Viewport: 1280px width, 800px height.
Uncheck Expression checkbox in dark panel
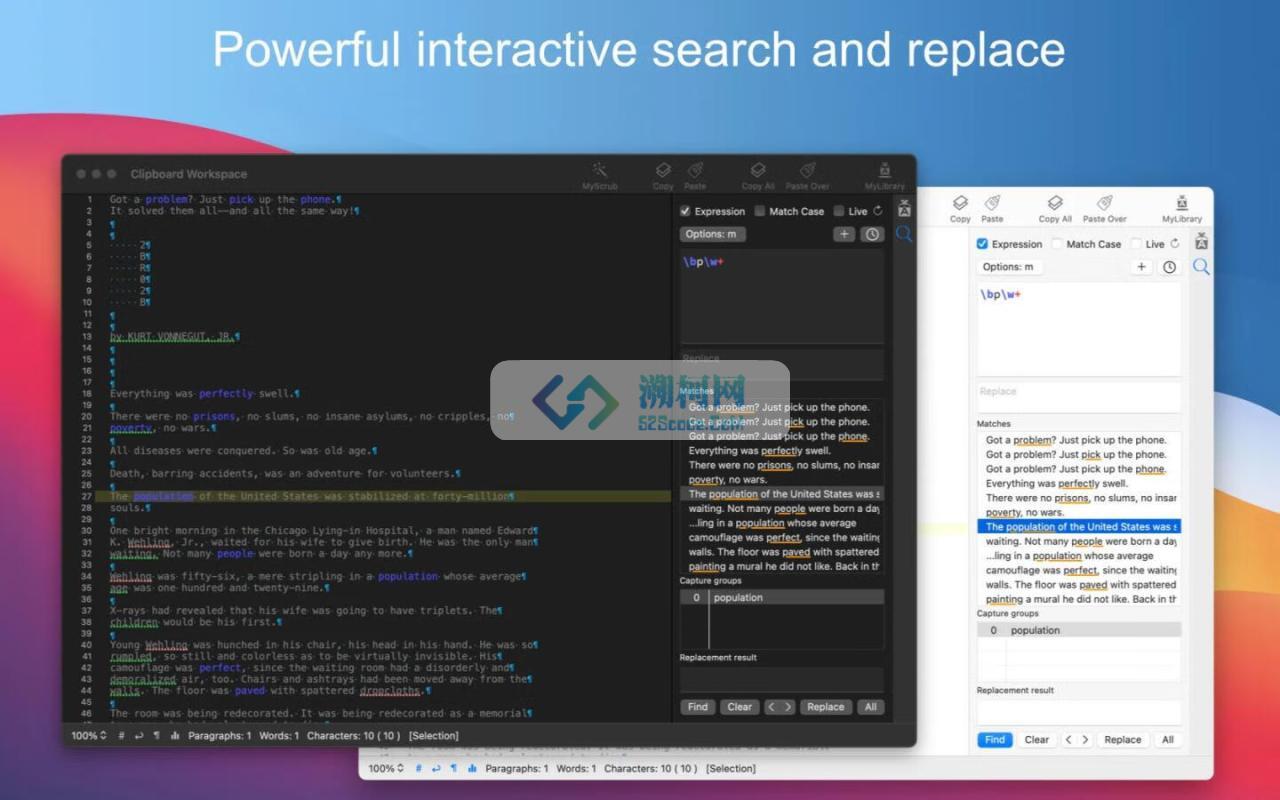click(685, 211)
